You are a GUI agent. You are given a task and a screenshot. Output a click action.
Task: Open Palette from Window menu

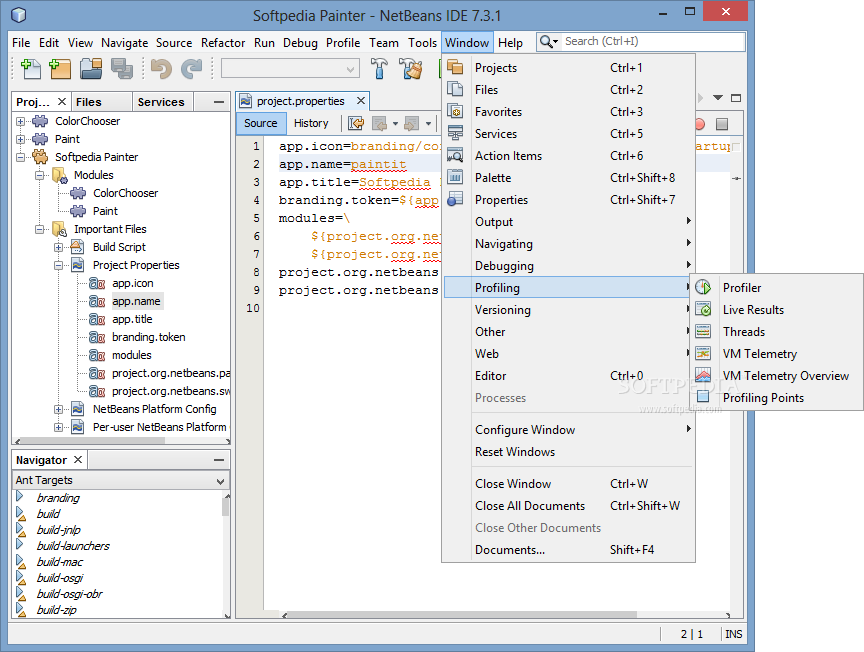[x=568, y=178]
